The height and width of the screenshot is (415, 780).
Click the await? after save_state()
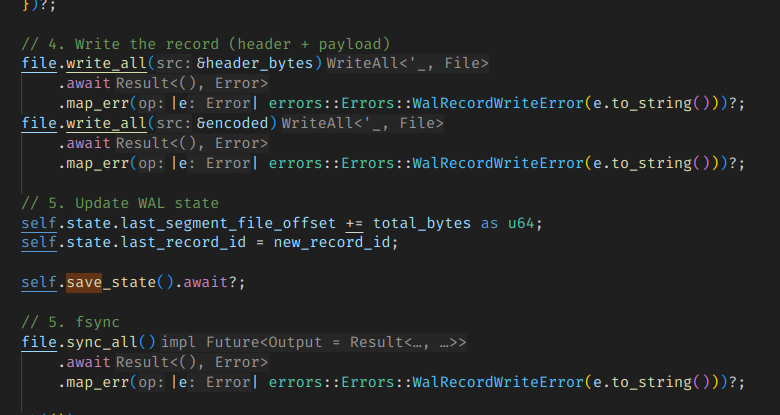tap(214, 282)
